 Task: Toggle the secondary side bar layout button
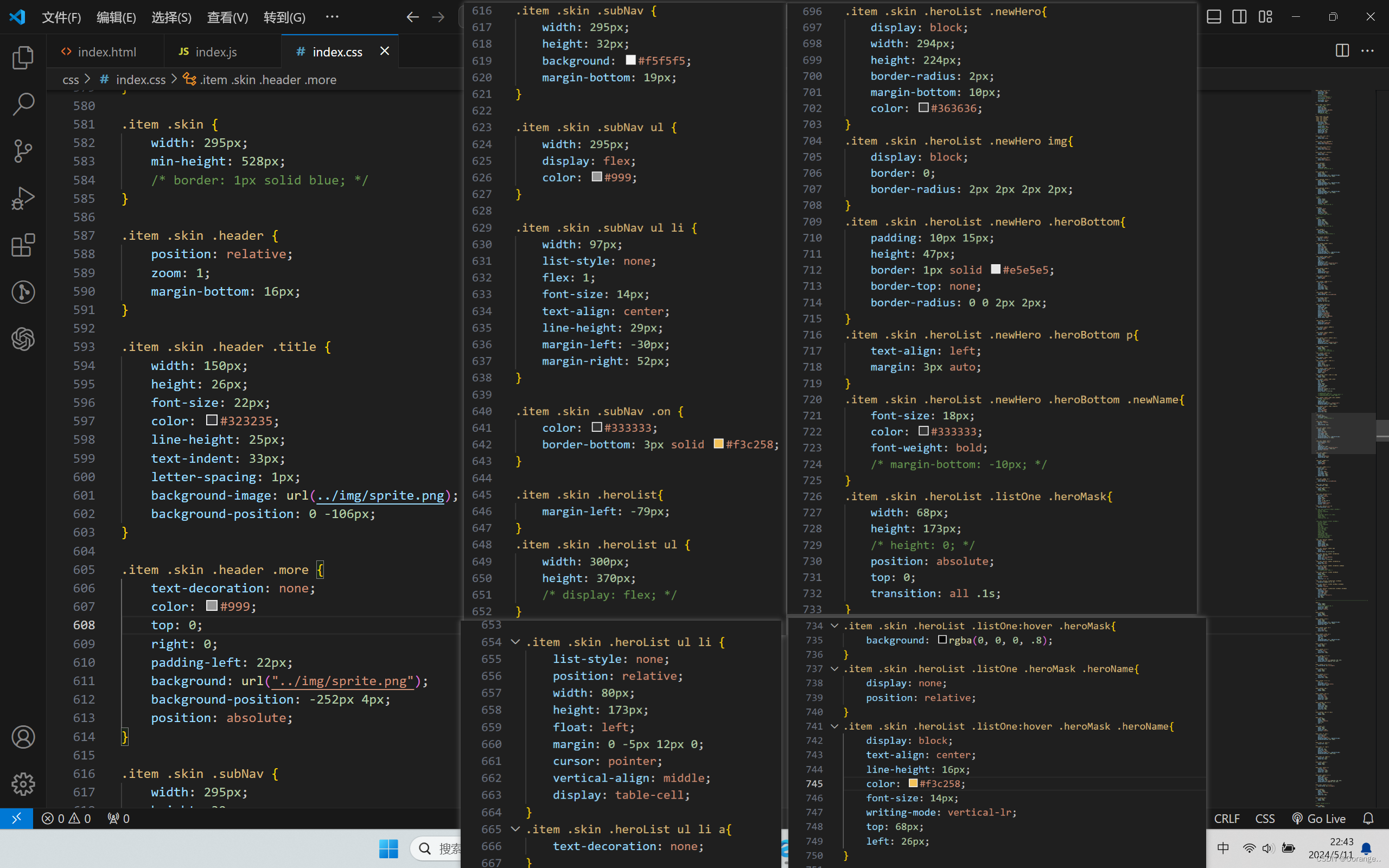pos(1239,17)
